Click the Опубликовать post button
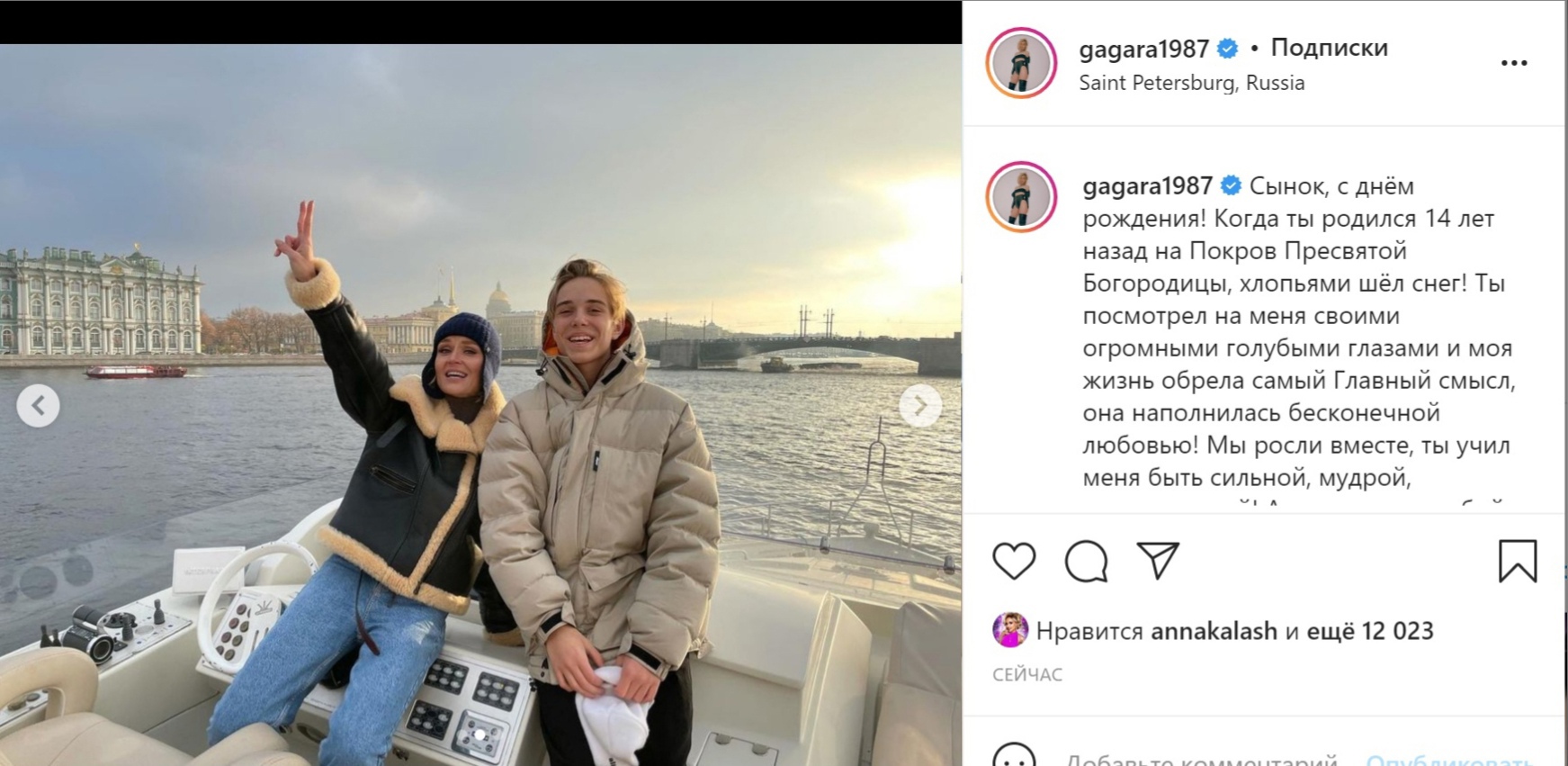This screenshot has width=1568, height=766. (1449, 759)
